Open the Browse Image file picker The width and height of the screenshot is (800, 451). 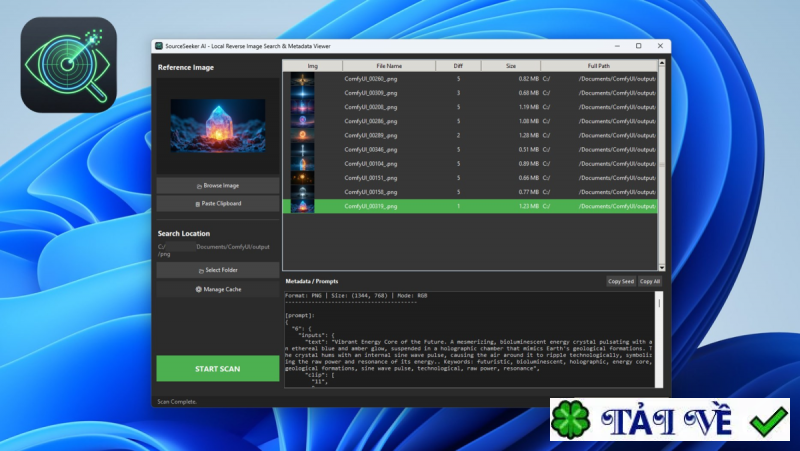click(x=217, y=185)
